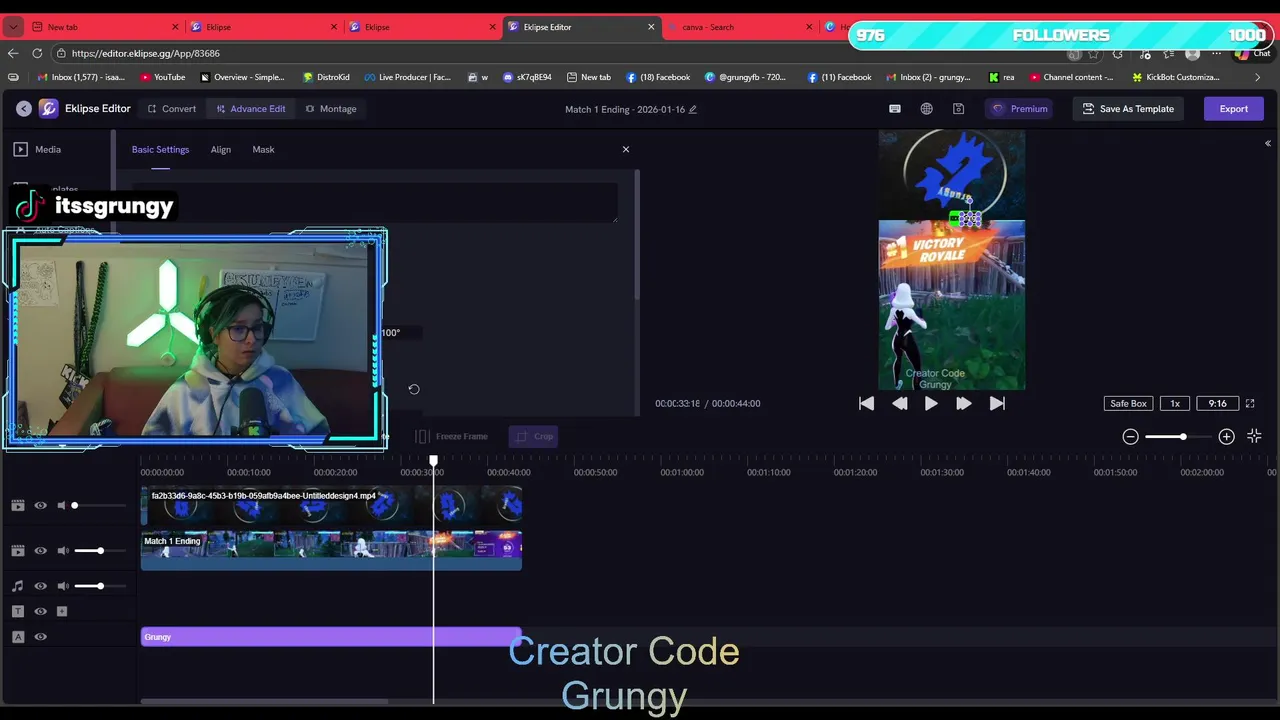Viewport: 1280px width, 720px height.
Task: Adjust volume slider of Match 1 Ending track
Action: tap(100, 550)
